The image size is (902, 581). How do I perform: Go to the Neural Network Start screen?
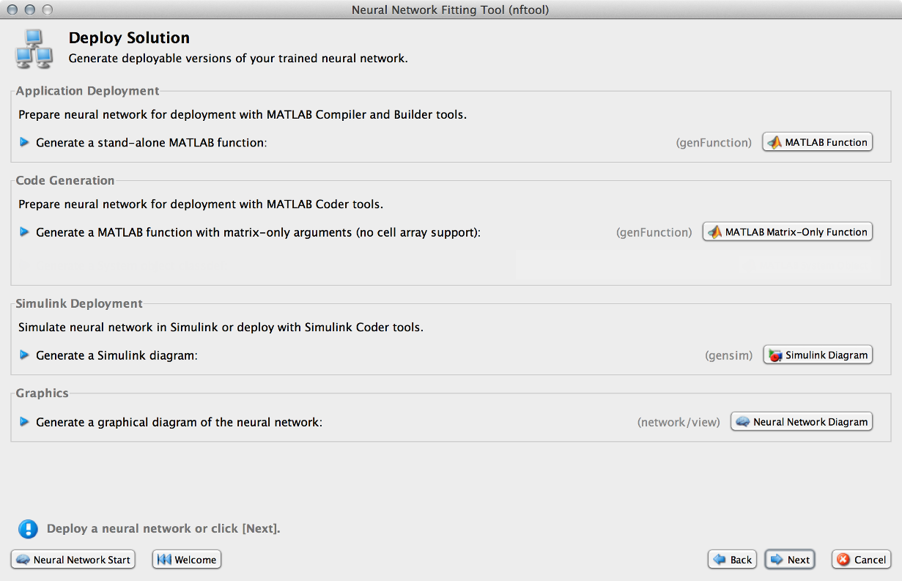[73, 560]
